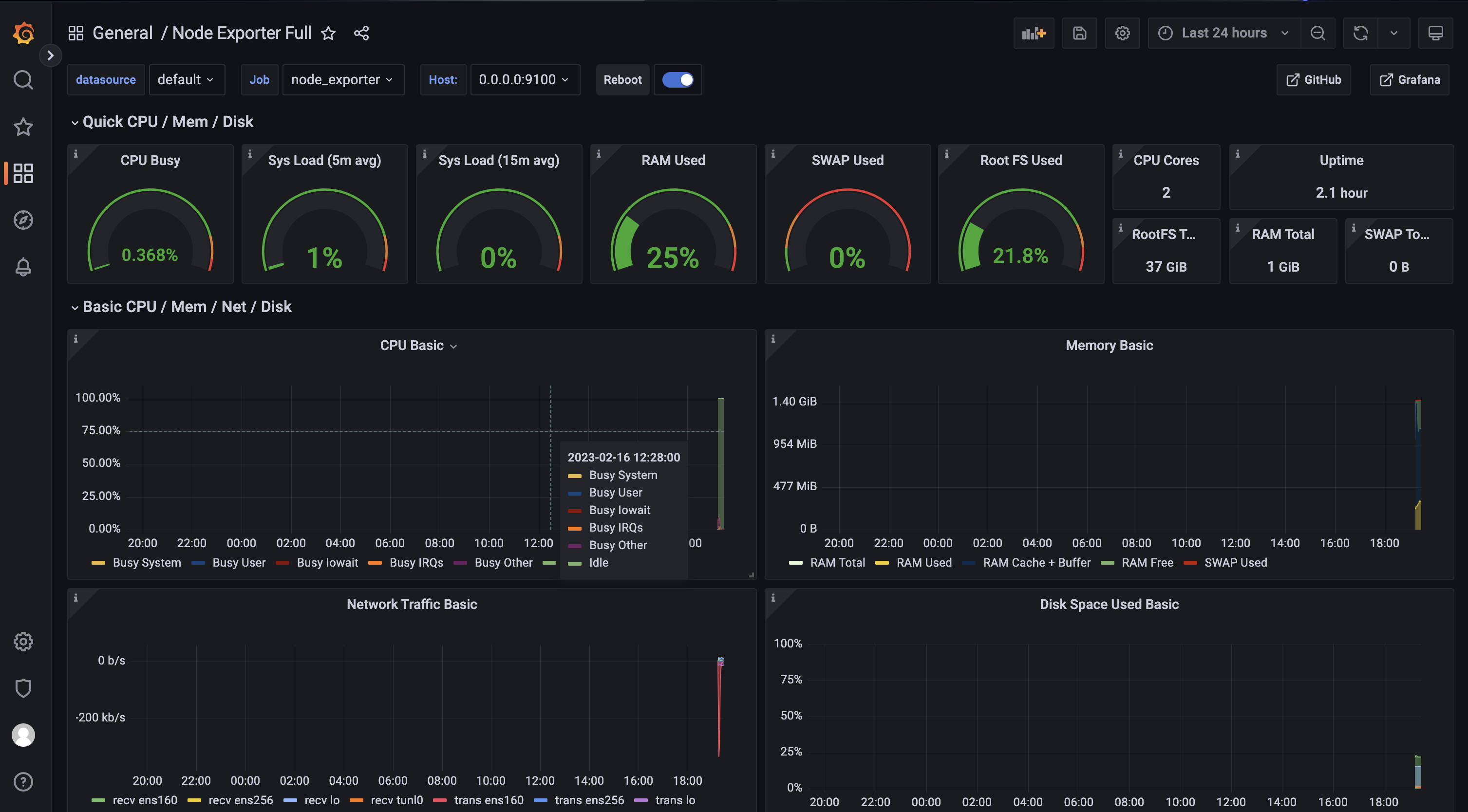The height and width of the screenshot is (812, 1468).
Task: Open the search dashboards magnifier icon
Action: [x=23, y=80]
